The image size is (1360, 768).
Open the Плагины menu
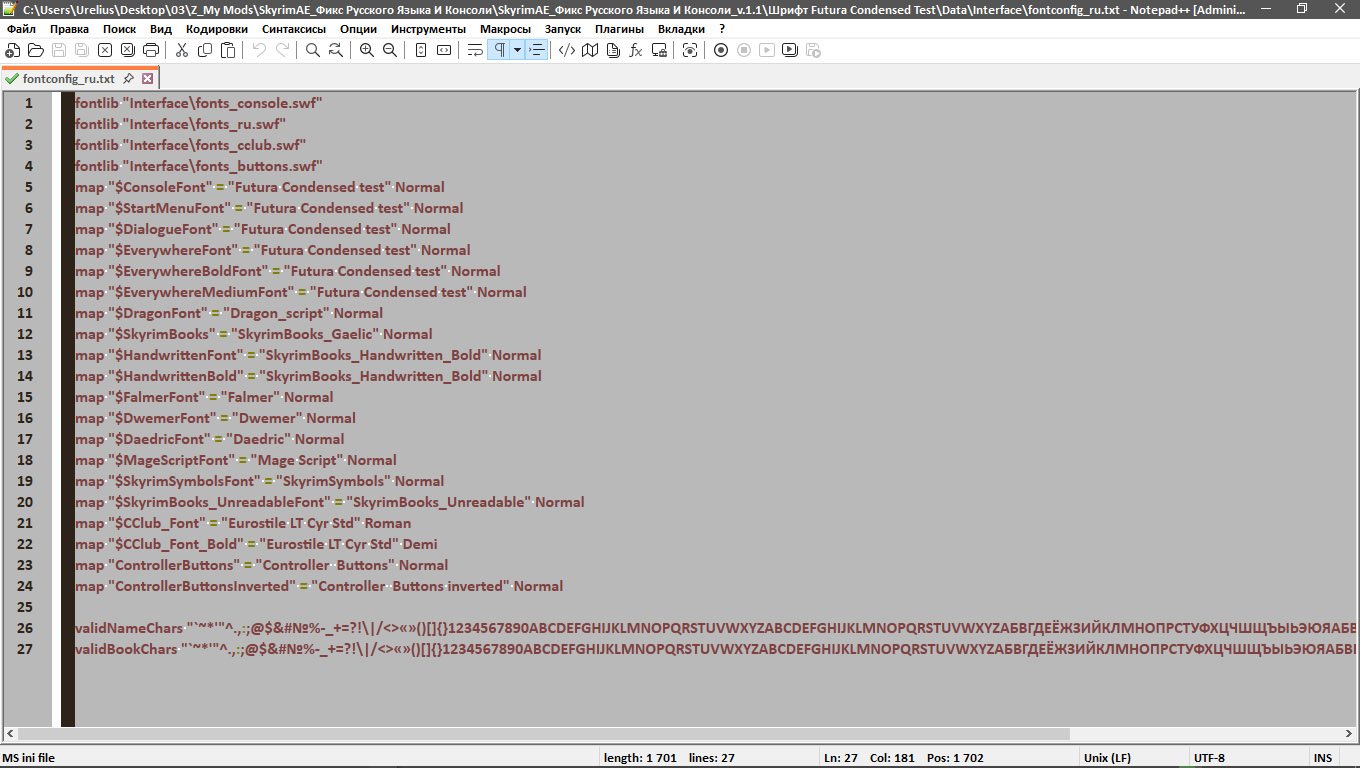tap(619, 29)
